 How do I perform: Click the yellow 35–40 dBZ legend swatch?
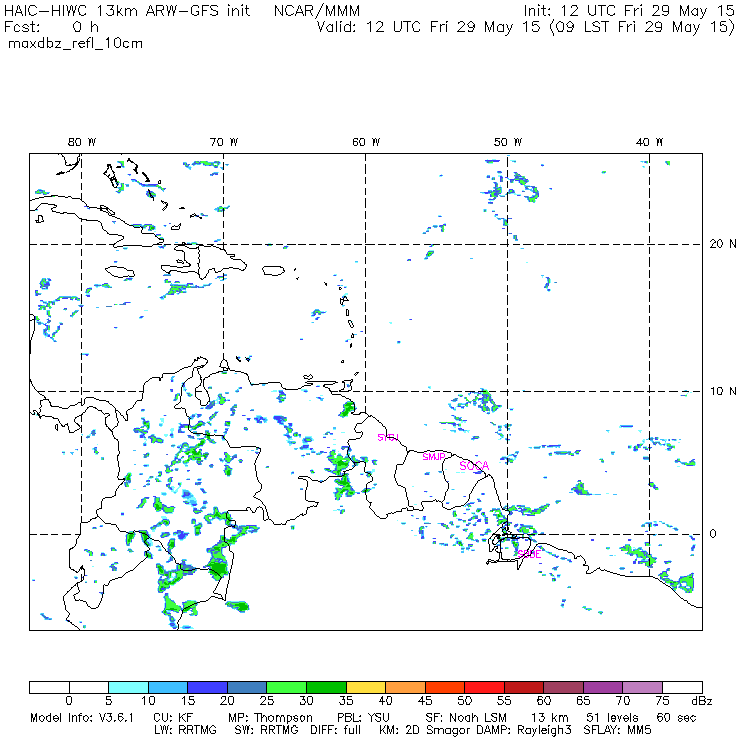(366, 687)
